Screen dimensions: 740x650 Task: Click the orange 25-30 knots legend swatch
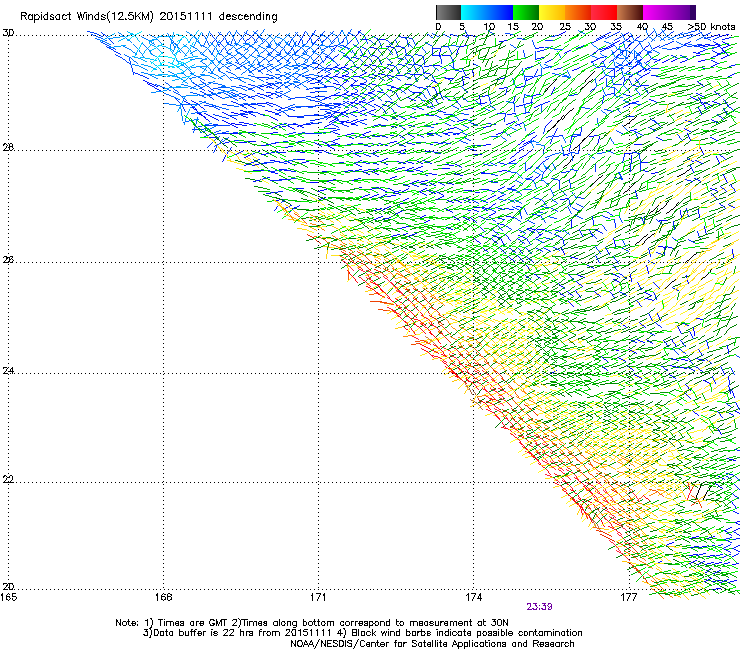(x=578, y=12)
